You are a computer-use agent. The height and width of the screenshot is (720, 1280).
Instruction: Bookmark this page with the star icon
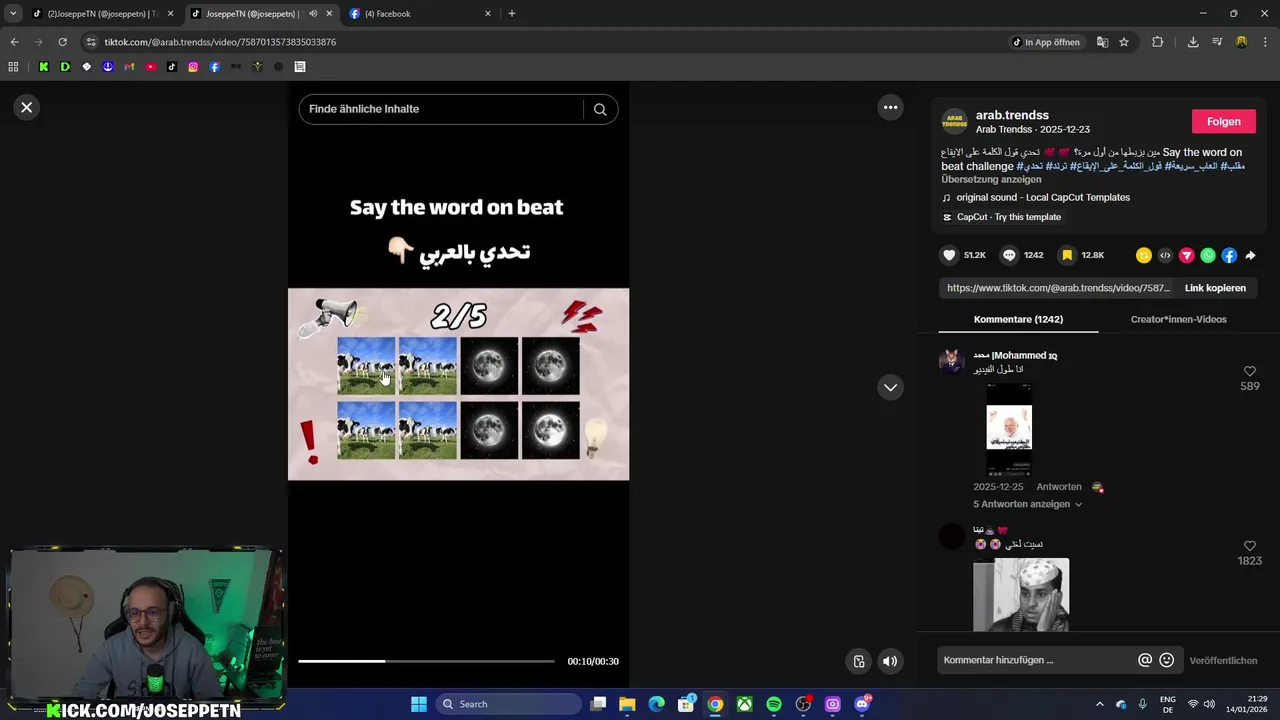pos(1124,42)
